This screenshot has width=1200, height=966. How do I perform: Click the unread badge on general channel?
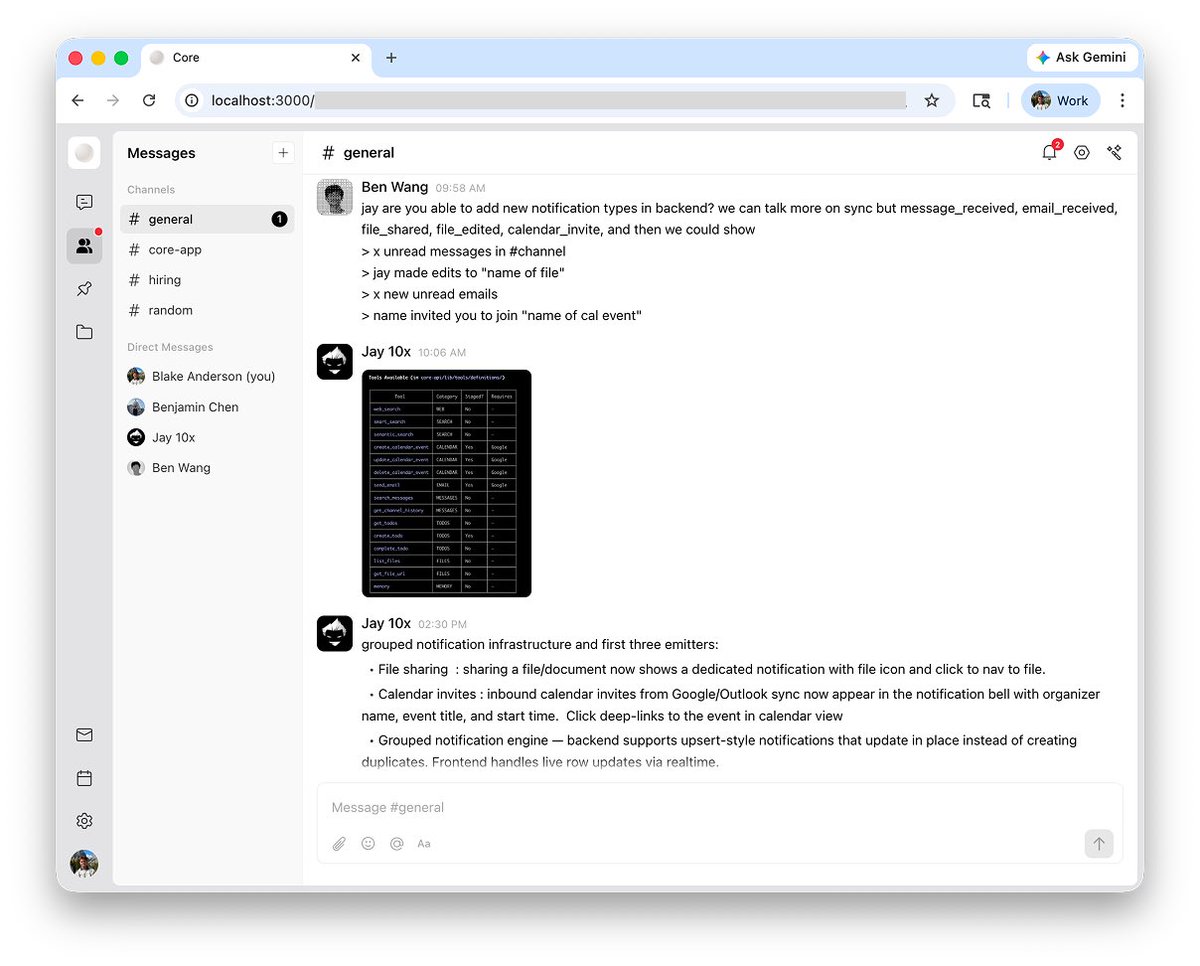pos(279,219)
